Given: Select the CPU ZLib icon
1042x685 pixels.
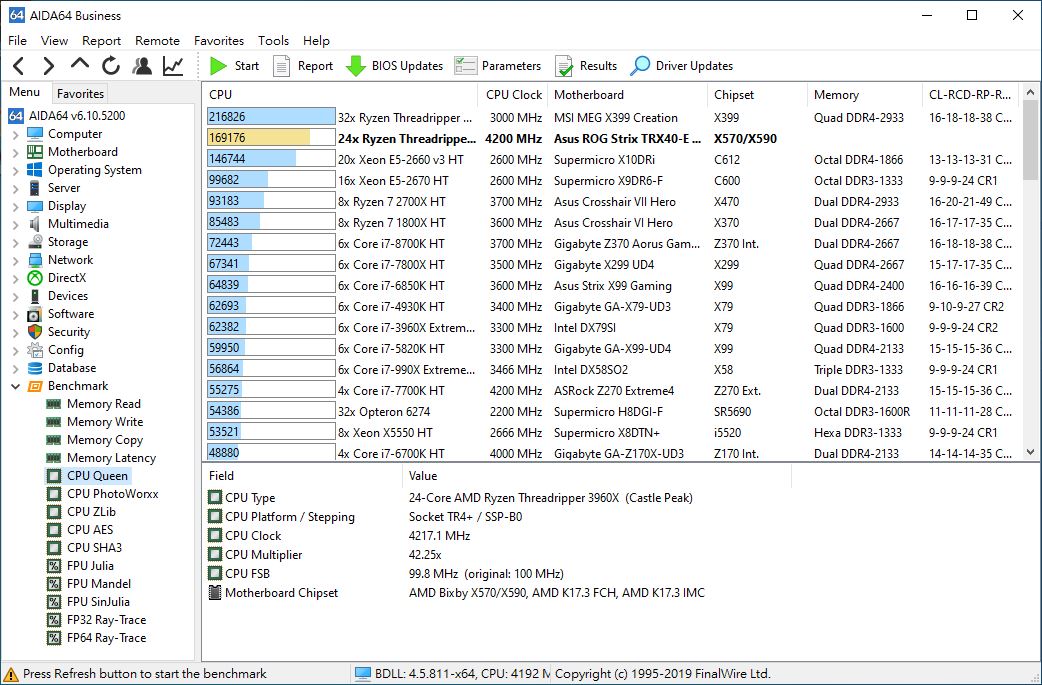Looking at the screenshot, I should [54, 512].
